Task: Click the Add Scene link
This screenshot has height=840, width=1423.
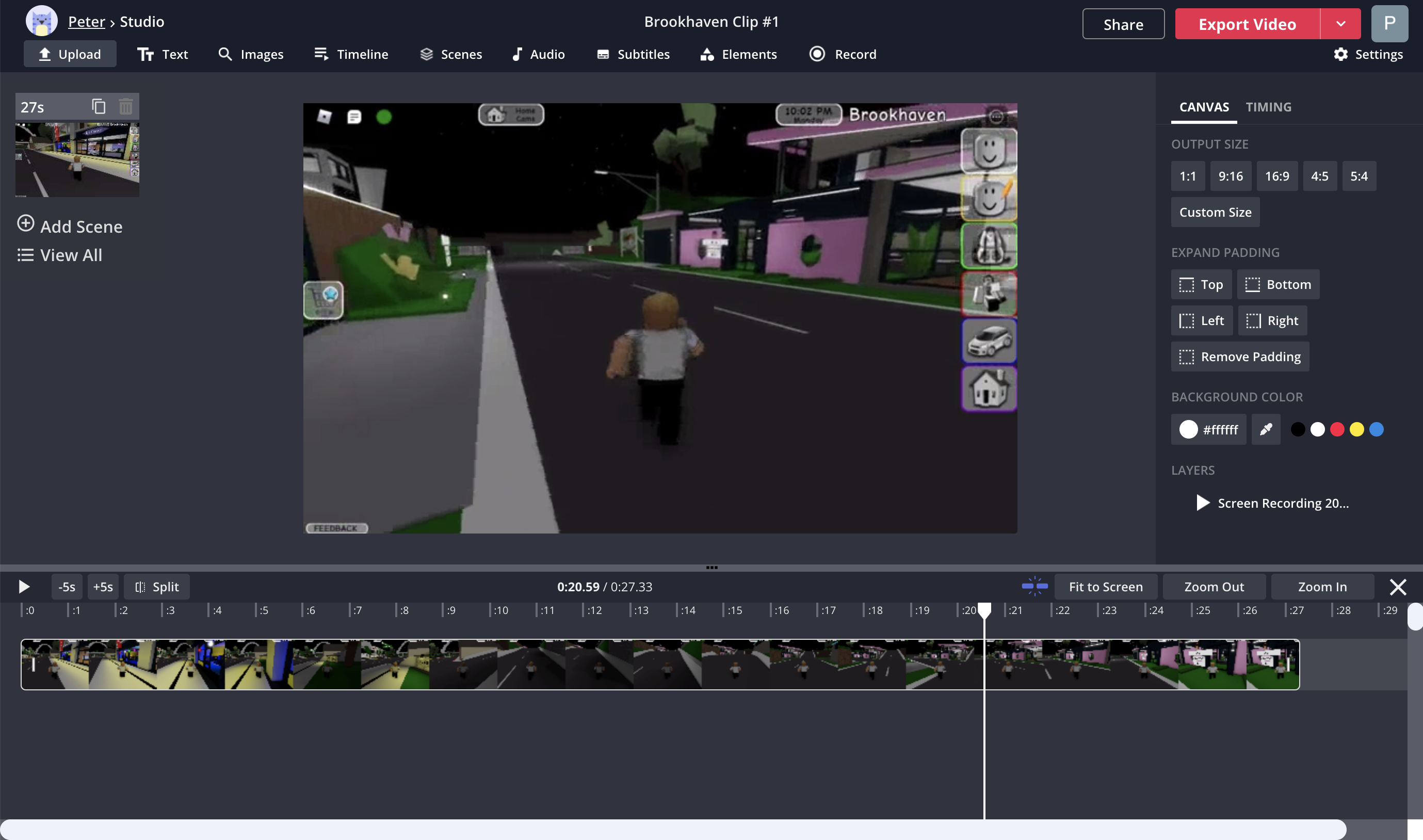Action: (69, 226)
